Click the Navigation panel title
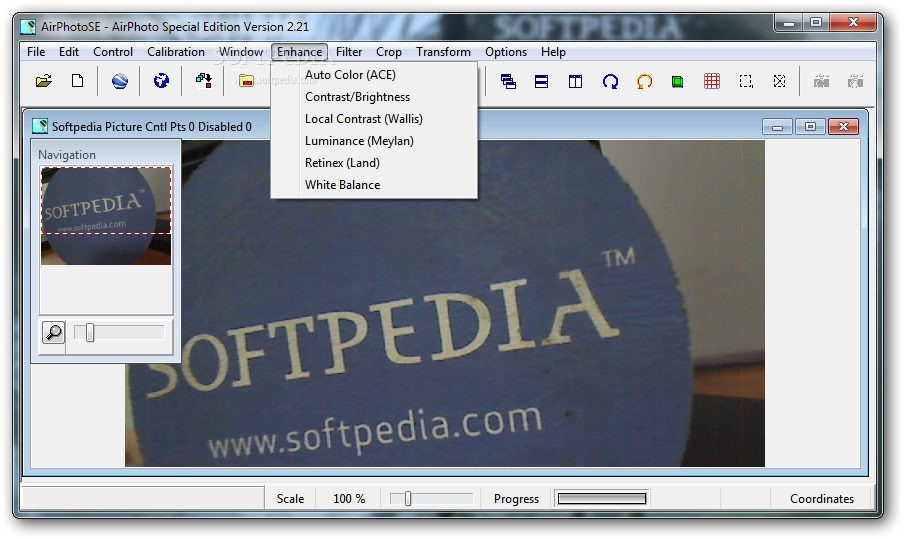 point(67,154)
